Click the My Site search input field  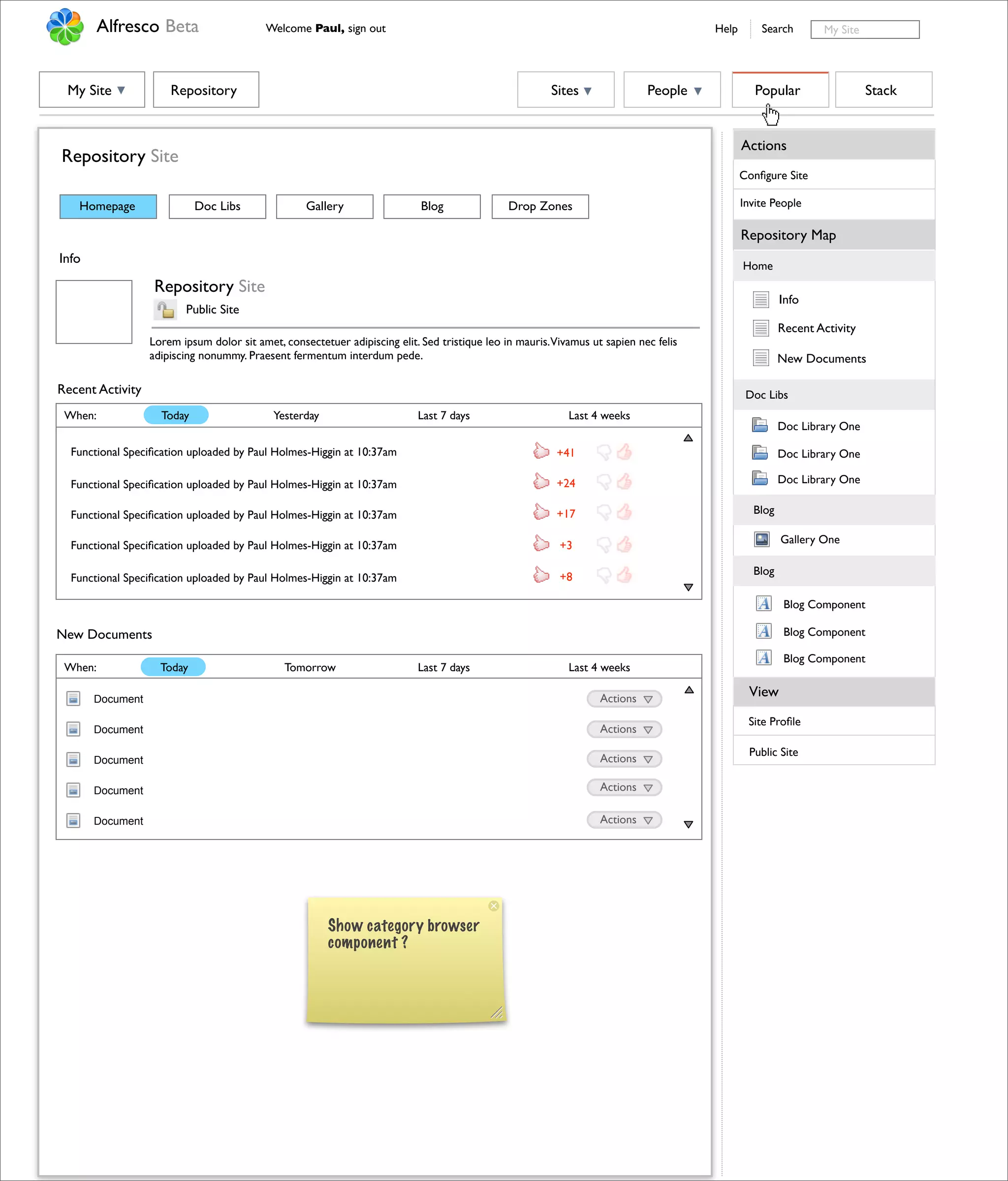tap(865, 30)
